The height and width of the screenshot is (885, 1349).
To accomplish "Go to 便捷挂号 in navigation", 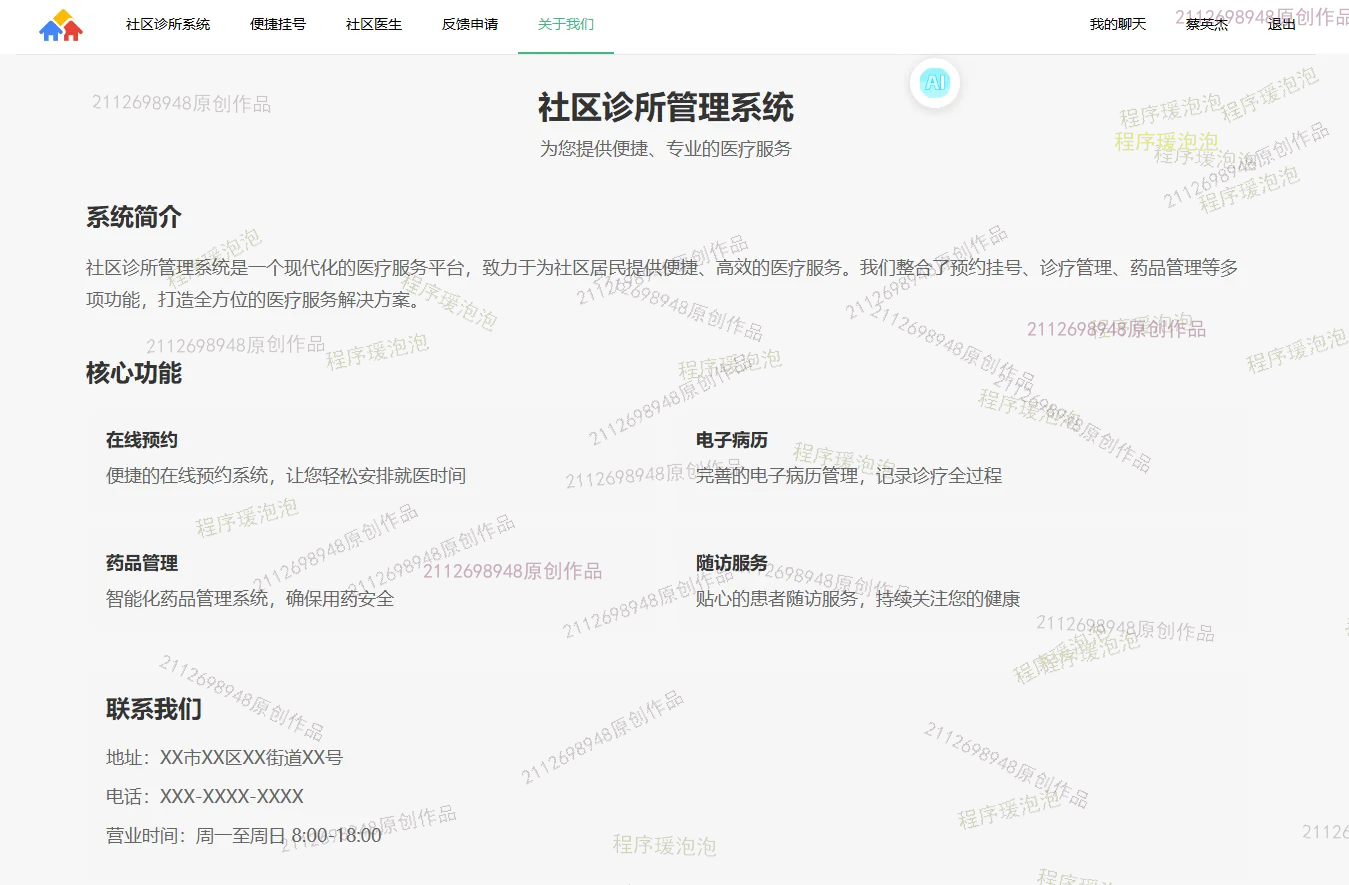I will tap(278, 24).
